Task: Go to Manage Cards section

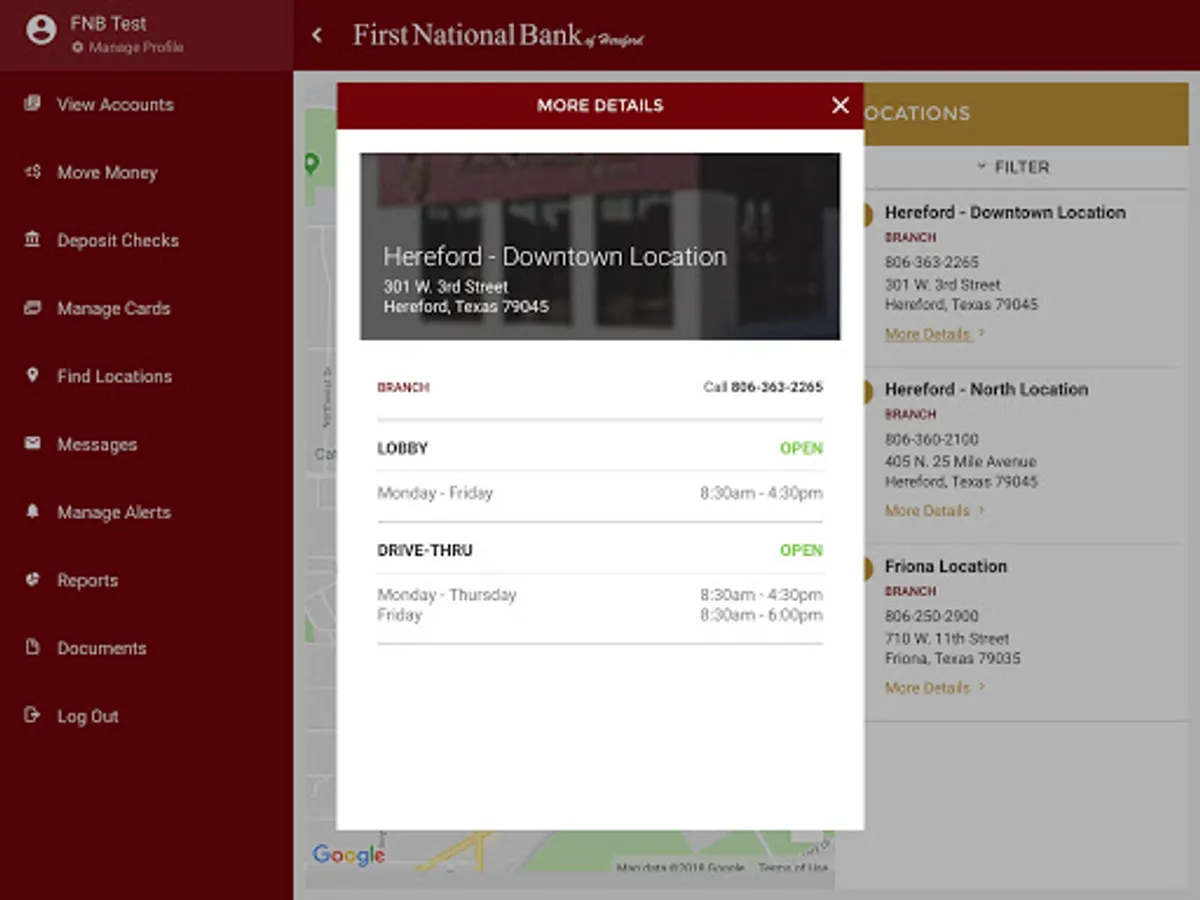Action: pos(113,308)
